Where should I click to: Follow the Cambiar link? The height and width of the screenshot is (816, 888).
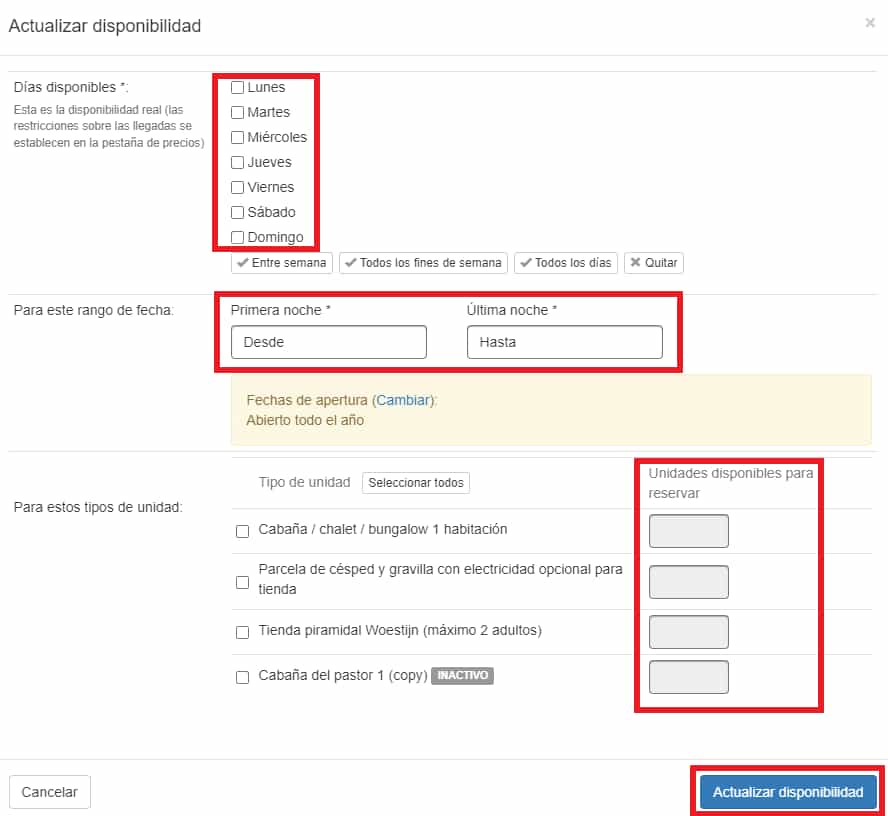[x=403, y=400]
